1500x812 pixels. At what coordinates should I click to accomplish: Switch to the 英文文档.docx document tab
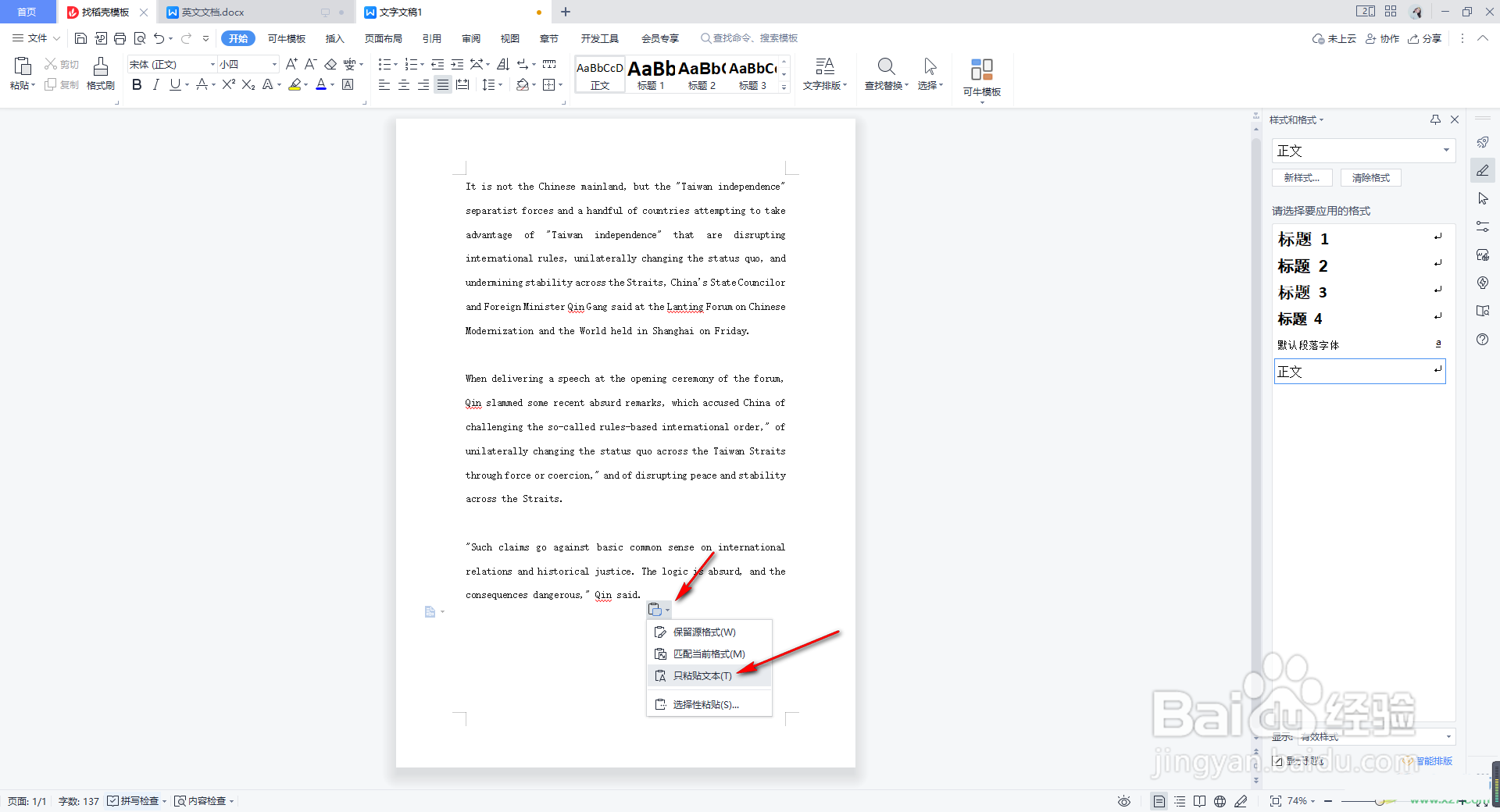pyautogui.click(x=212, y=12)
